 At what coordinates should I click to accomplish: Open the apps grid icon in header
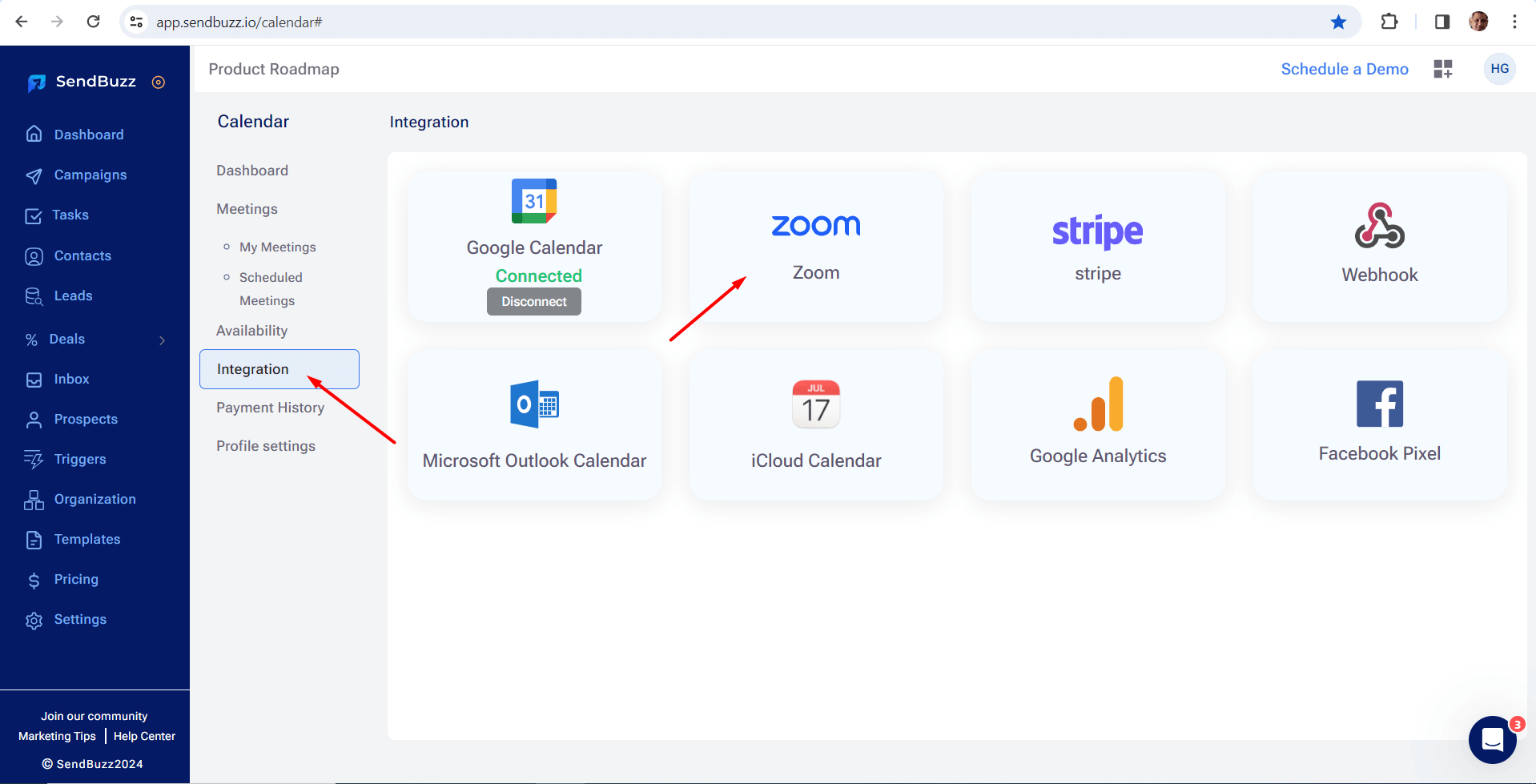[1443, 69]
